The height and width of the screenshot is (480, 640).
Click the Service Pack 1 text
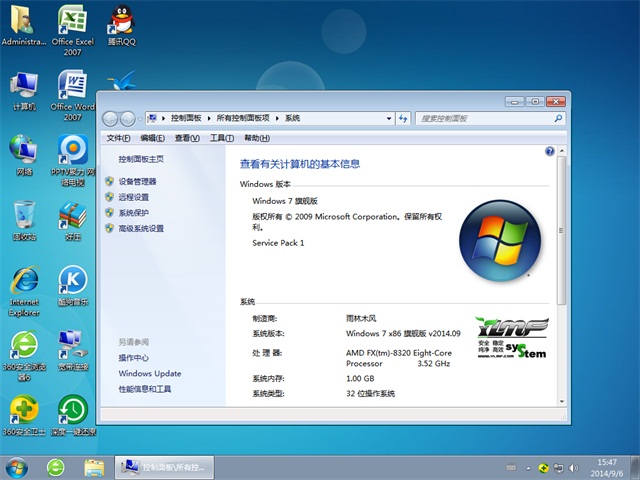278,243
